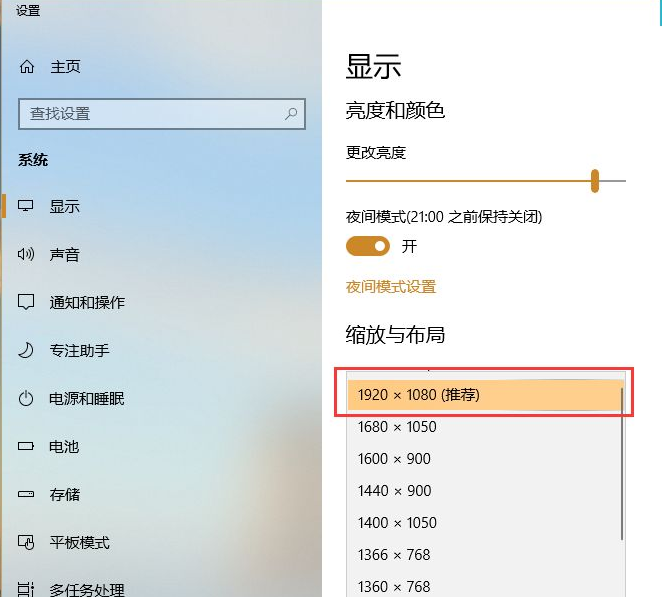Click the 平板模式 tablet icon
Screen dimensions: 662x597
[x=27, y=543]
